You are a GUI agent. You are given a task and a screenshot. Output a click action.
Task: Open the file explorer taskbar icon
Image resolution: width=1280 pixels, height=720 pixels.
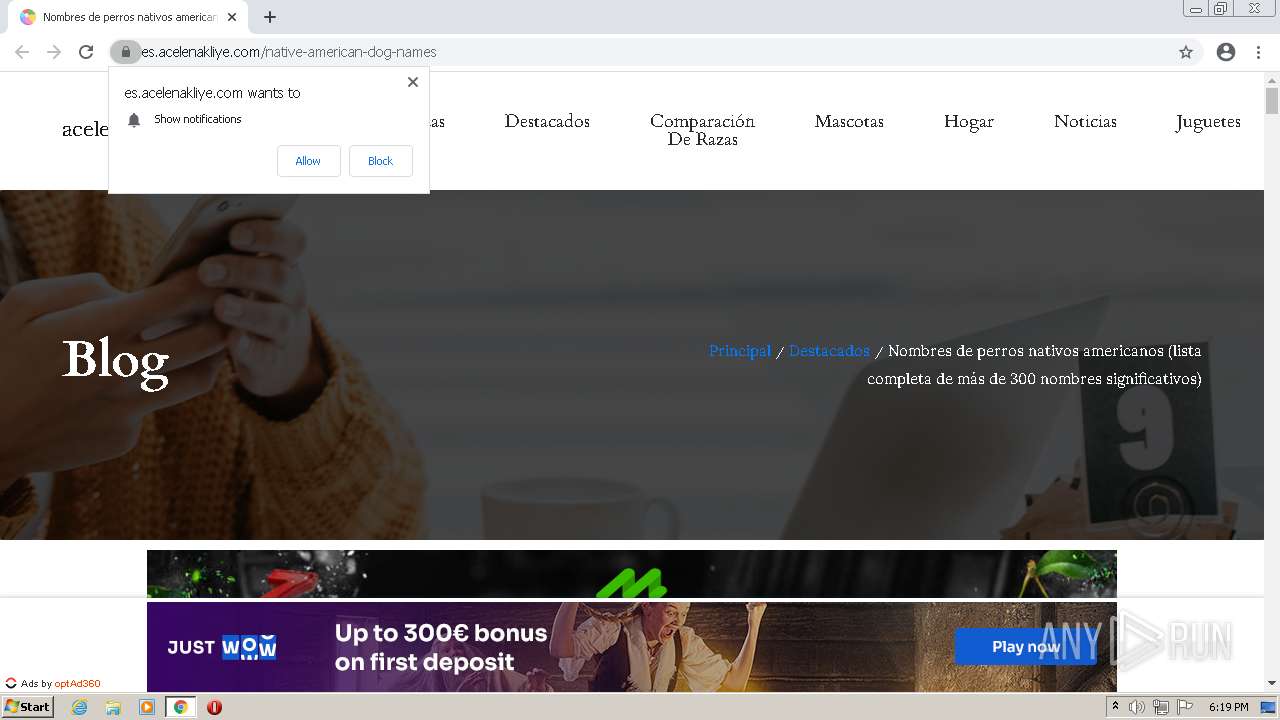pos(113,707)
